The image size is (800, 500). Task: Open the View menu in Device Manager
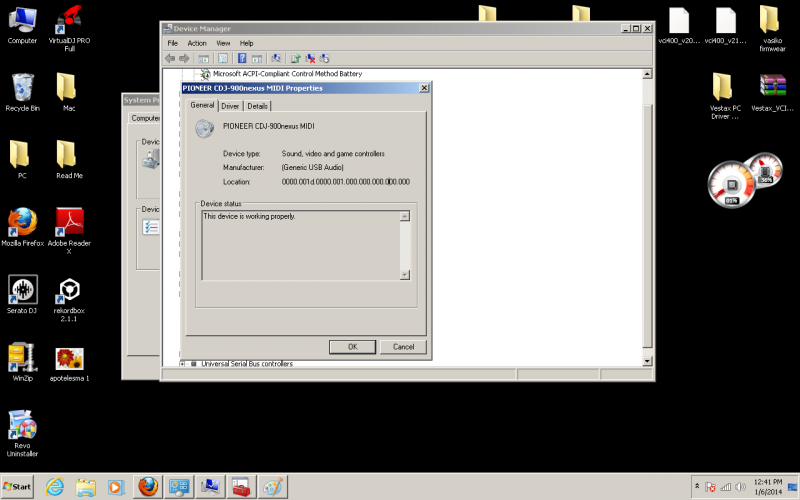[x=223, y=43]
